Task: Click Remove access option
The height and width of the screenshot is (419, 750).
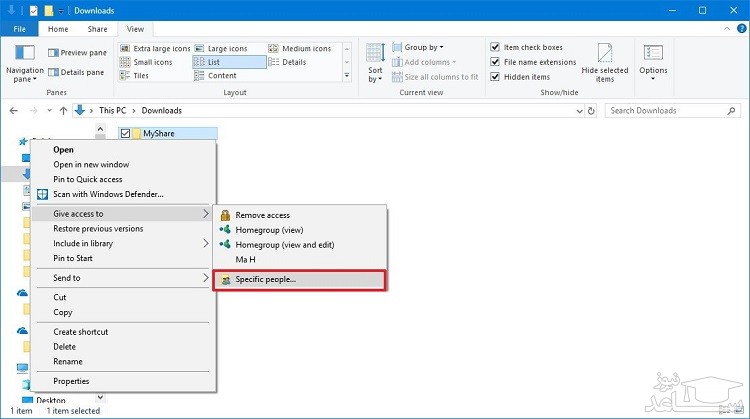Action: (x=262, y=215)
